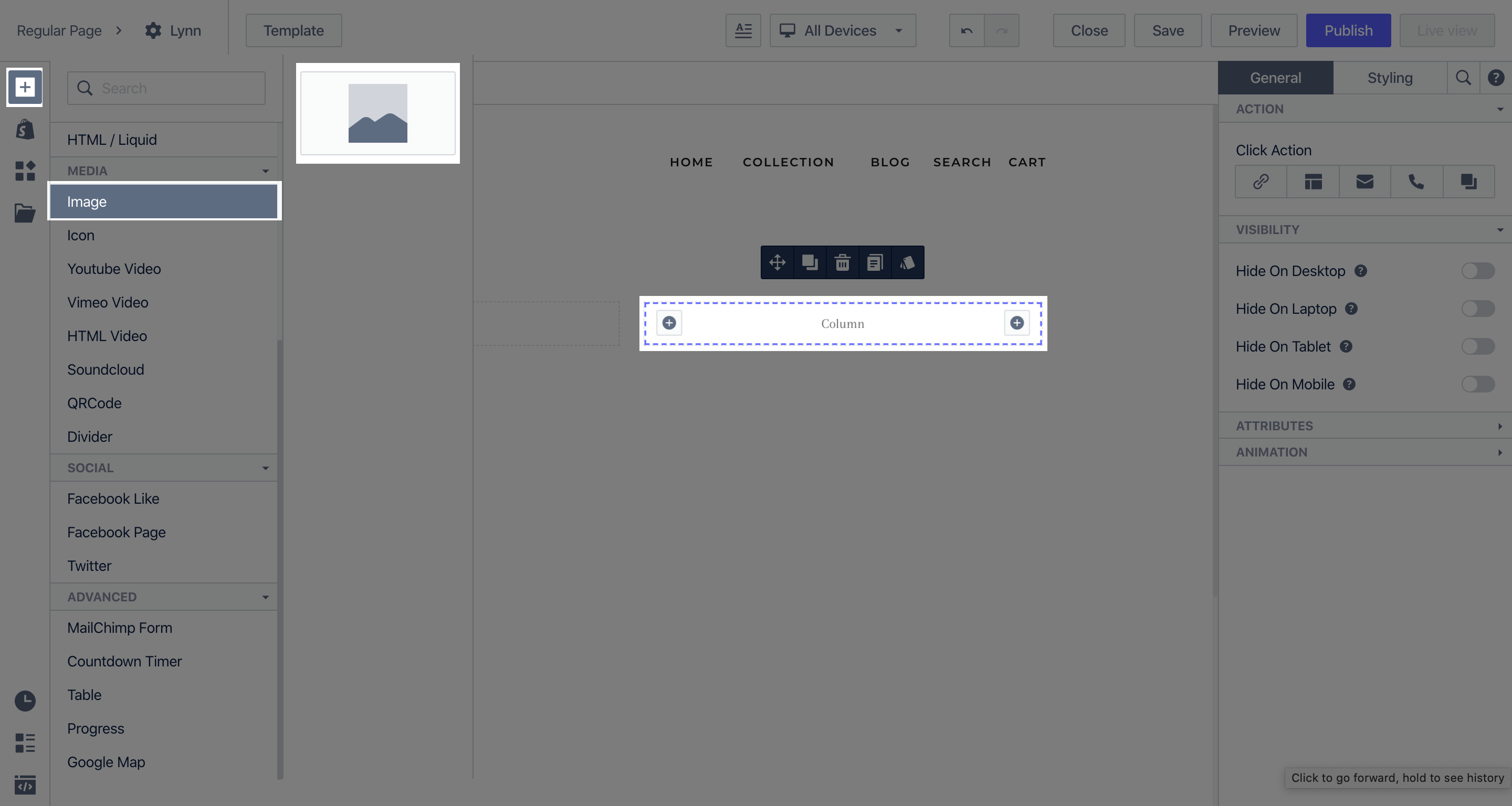Click the style swatch icon on element toolbar
This screenshot has height=806, width=1512.
pyautogui.click(x=907, y=262)
